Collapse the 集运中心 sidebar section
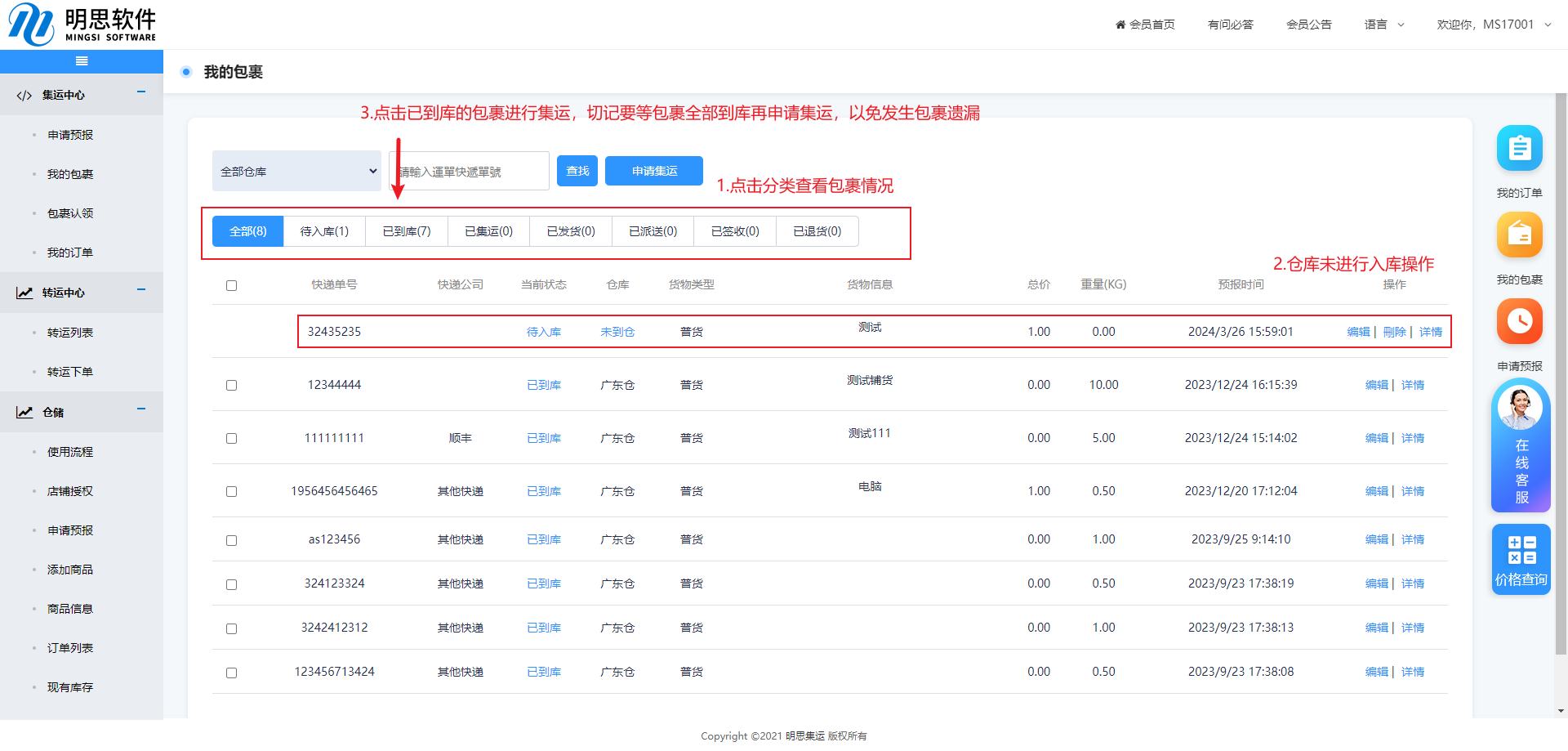 [x=141, y=92]
